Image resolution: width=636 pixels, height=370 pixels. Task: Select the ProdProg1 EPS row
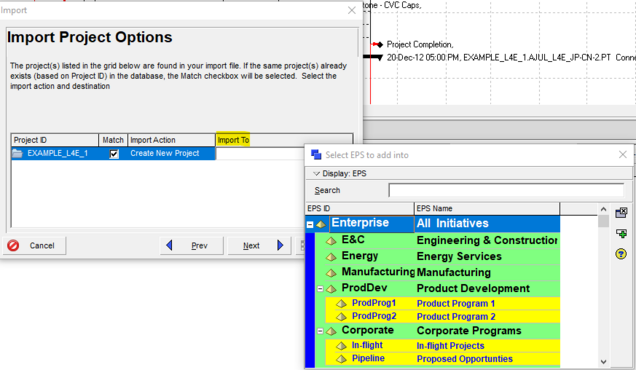(443, 303)
